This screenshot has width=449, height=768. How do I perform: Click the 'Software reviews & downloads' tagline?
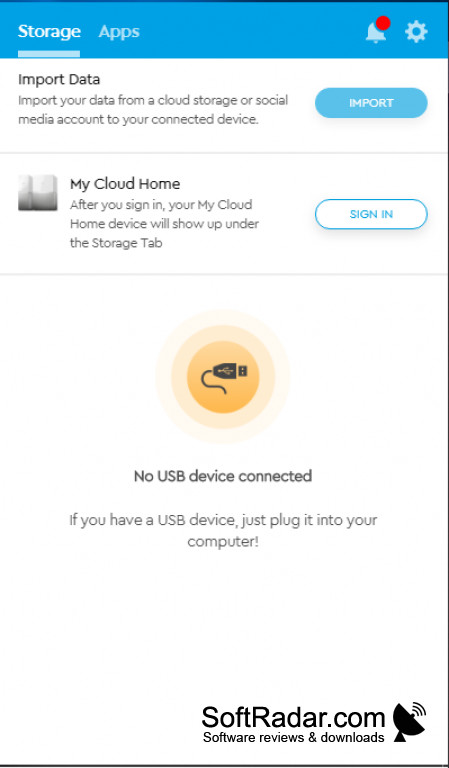294,737
